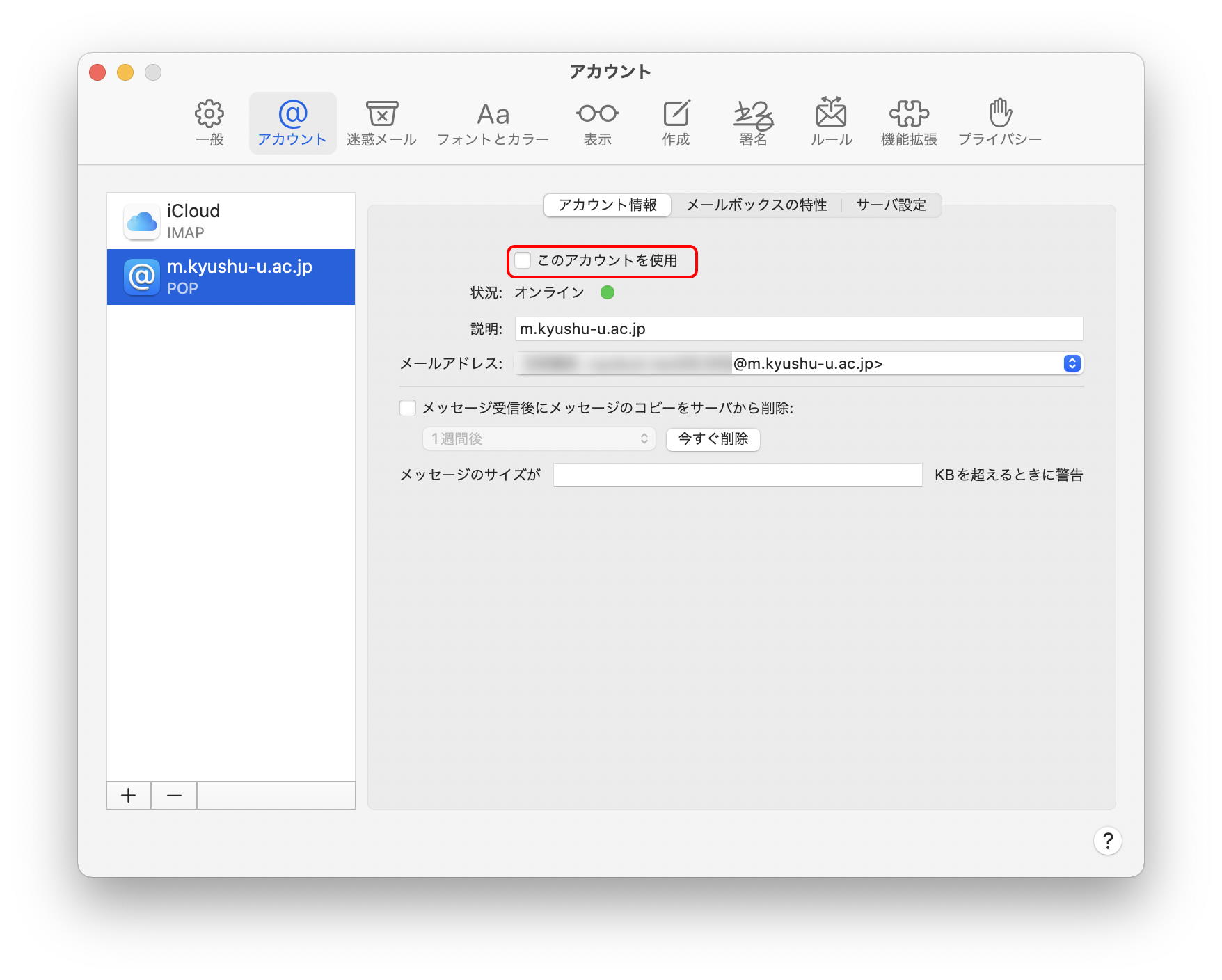Image resolution: width=1222 pixels, height=980 pixels.
Task: Click the オンライン status text
Action: (x=549, y=292)
